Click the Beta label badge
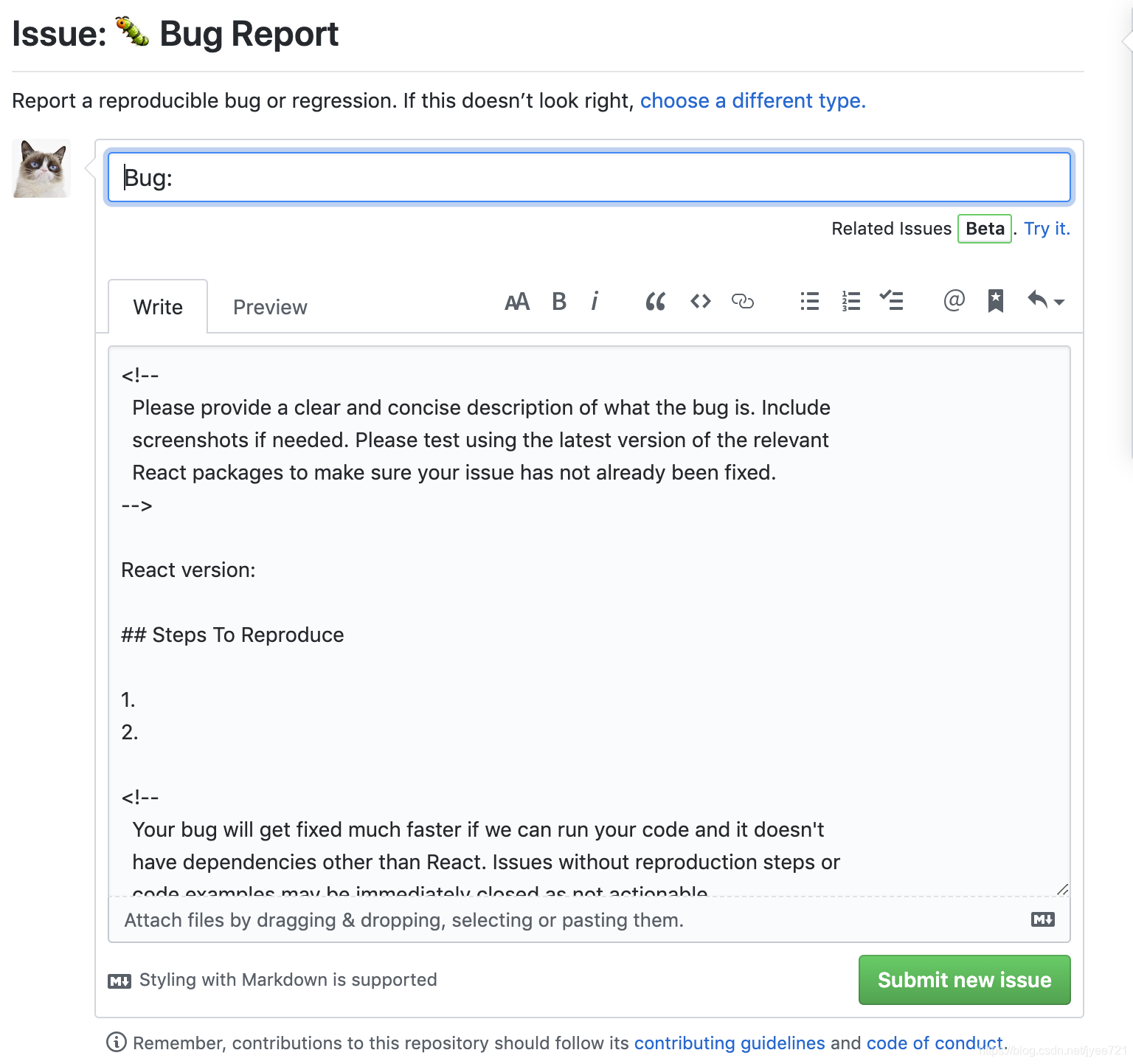The width and height of the screenshot is (1133, 1064). 985,229
